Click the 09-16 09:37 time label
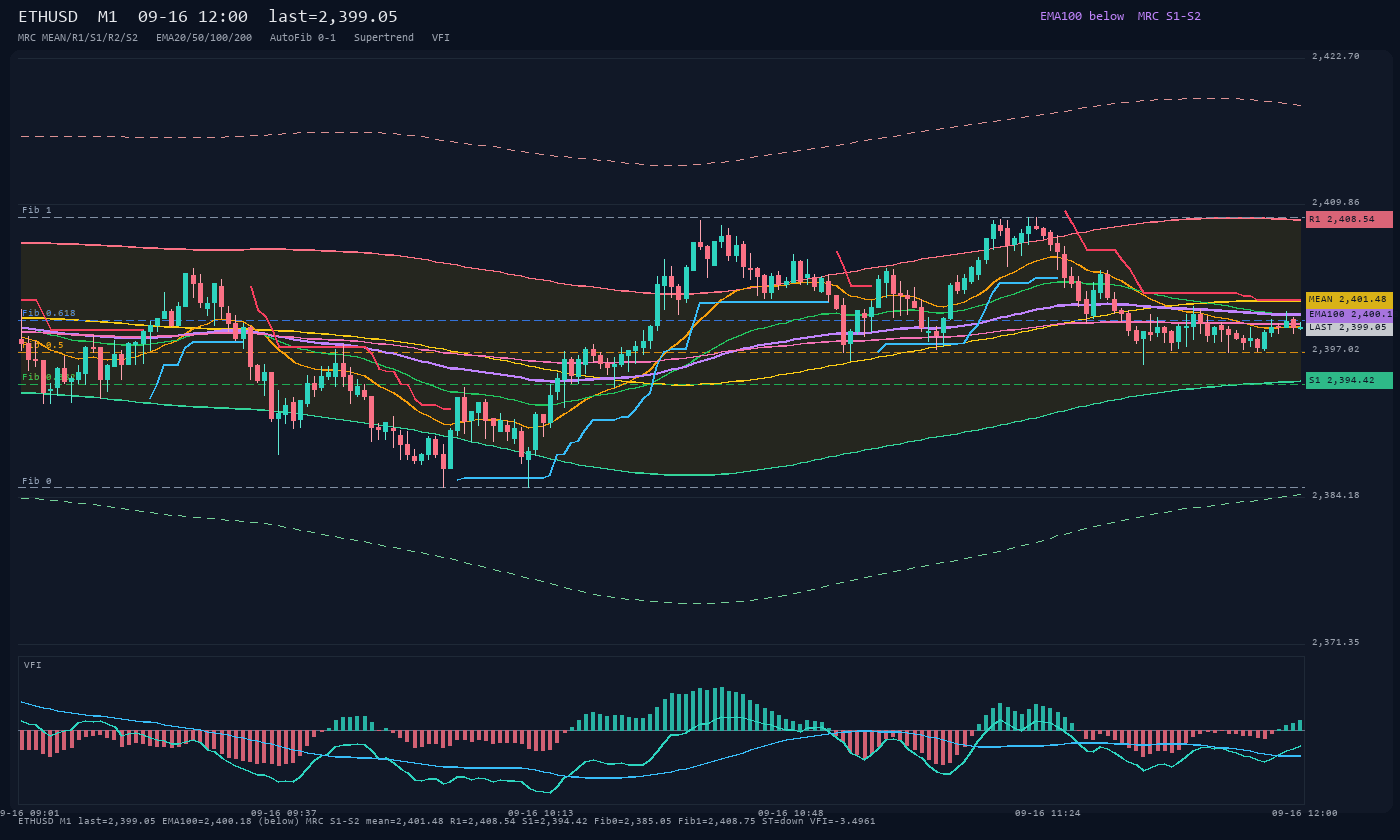Screen dimensions: 1400x840 (284, 813)
